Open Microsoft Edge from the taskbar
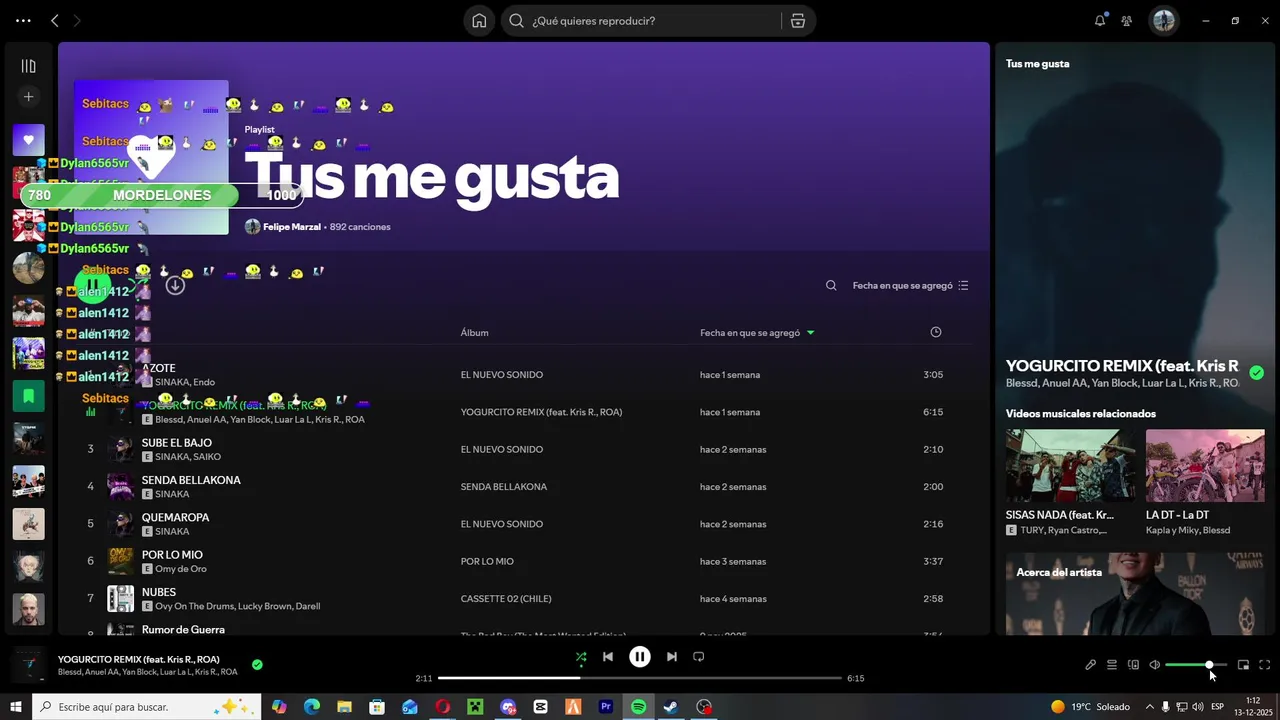1280x720 pixels. click(x=312, y=707)
